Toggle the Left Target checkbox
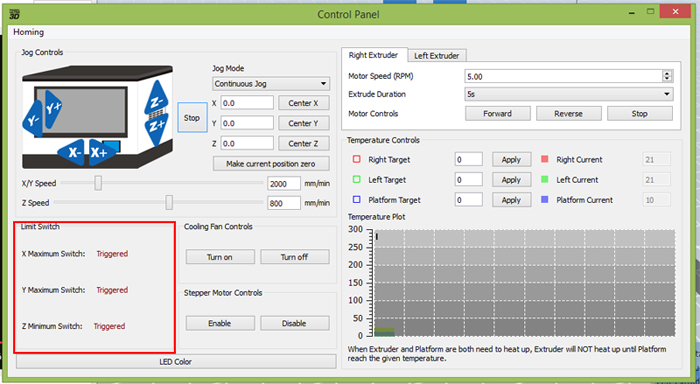This screenshot has height=384, width=700. pos(357,179)
